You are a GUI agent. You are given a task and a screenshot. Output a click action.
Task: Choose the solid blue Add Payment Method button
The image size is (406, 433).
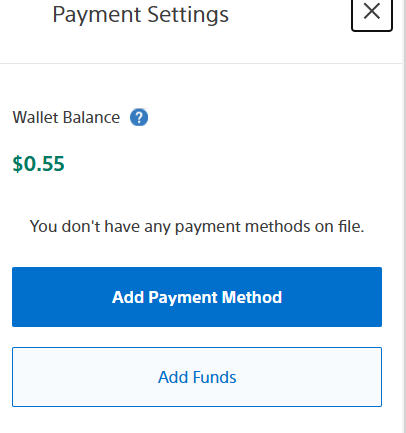197,297
